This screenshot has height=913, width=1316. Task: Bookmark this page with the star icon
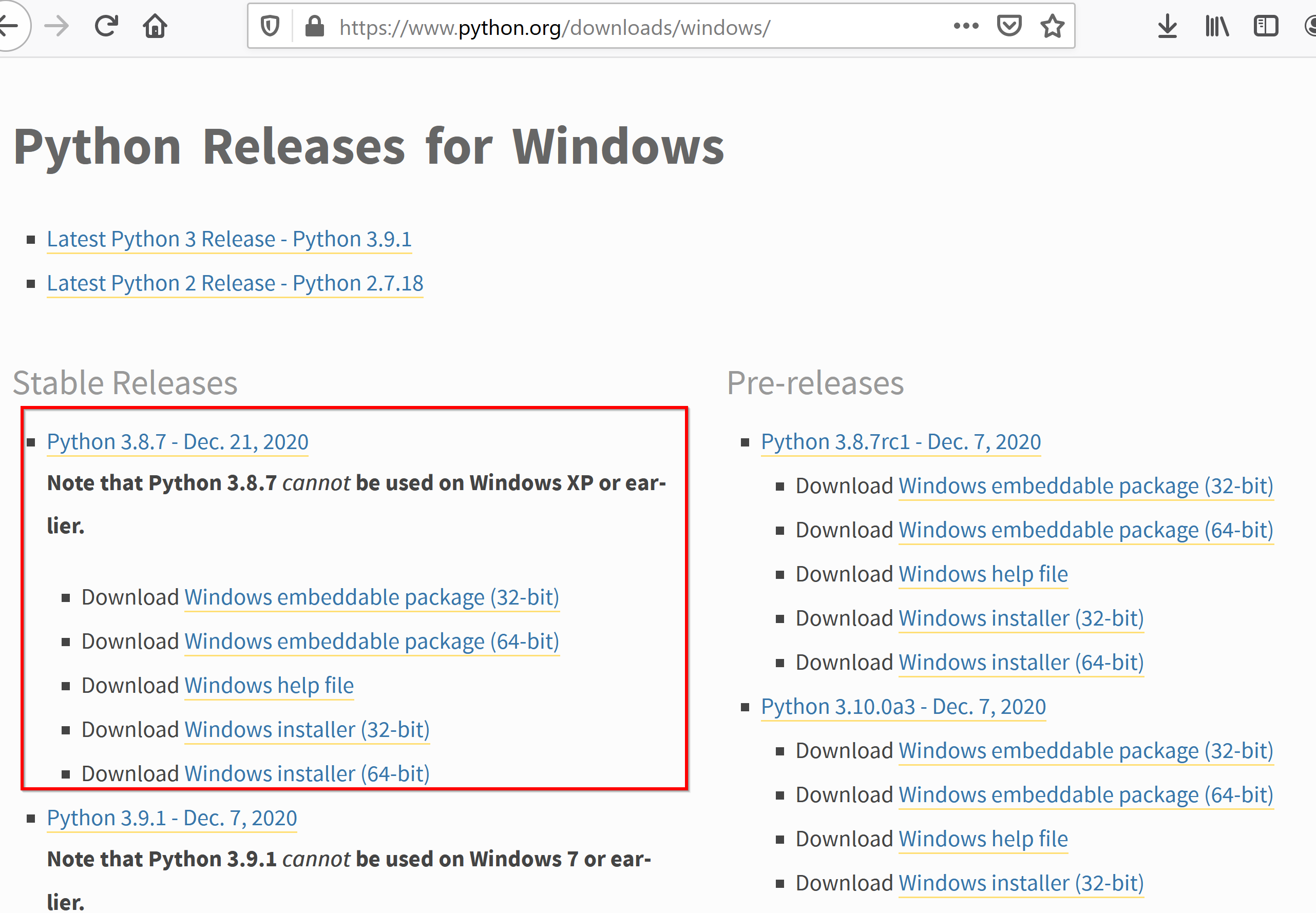click(1052, 26)
